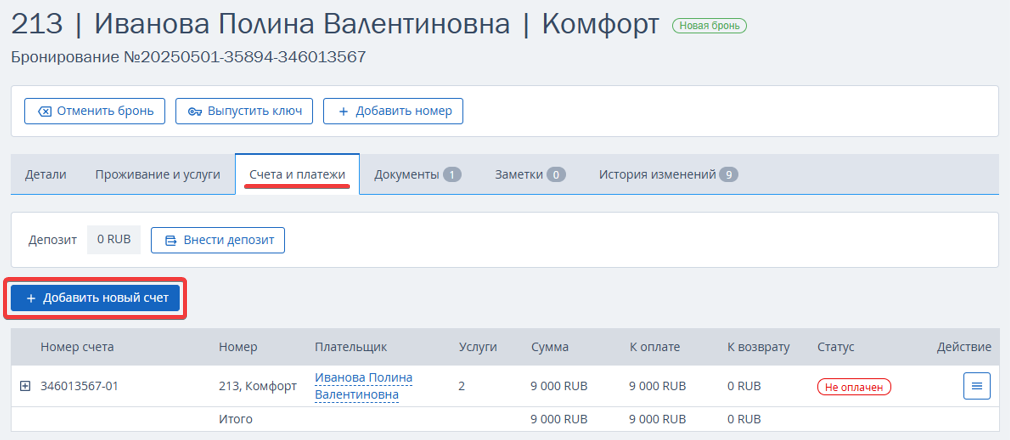Click the 'Итого' row label

point(235,419)
